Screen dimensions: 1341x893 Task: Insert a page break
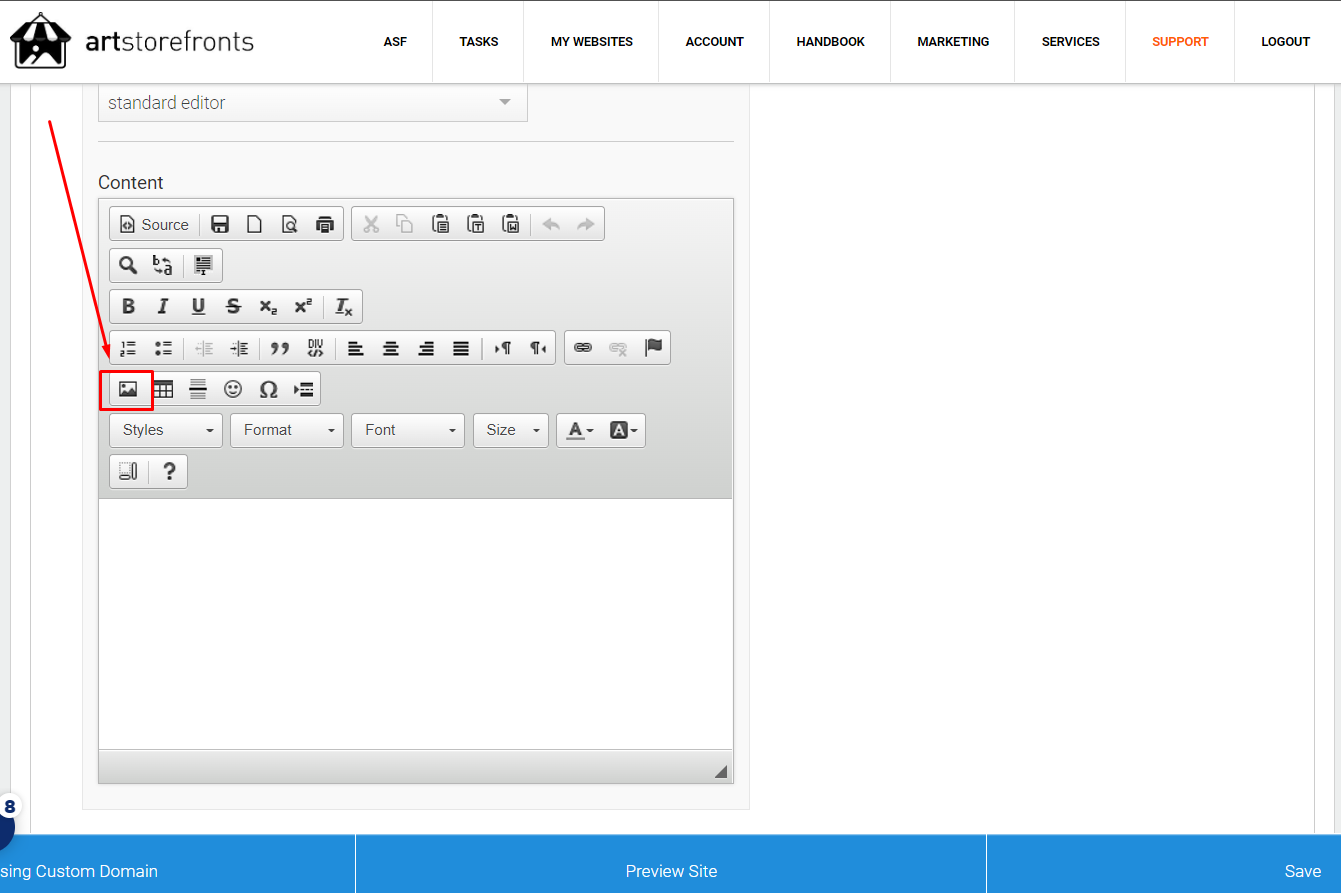coord(303,389)
